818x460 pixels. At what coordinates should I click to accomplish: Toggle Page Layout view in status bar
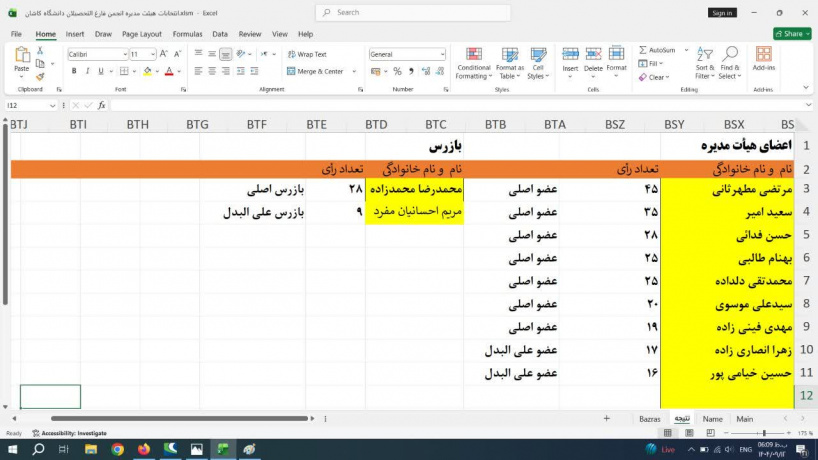click(x=689, y=433)
